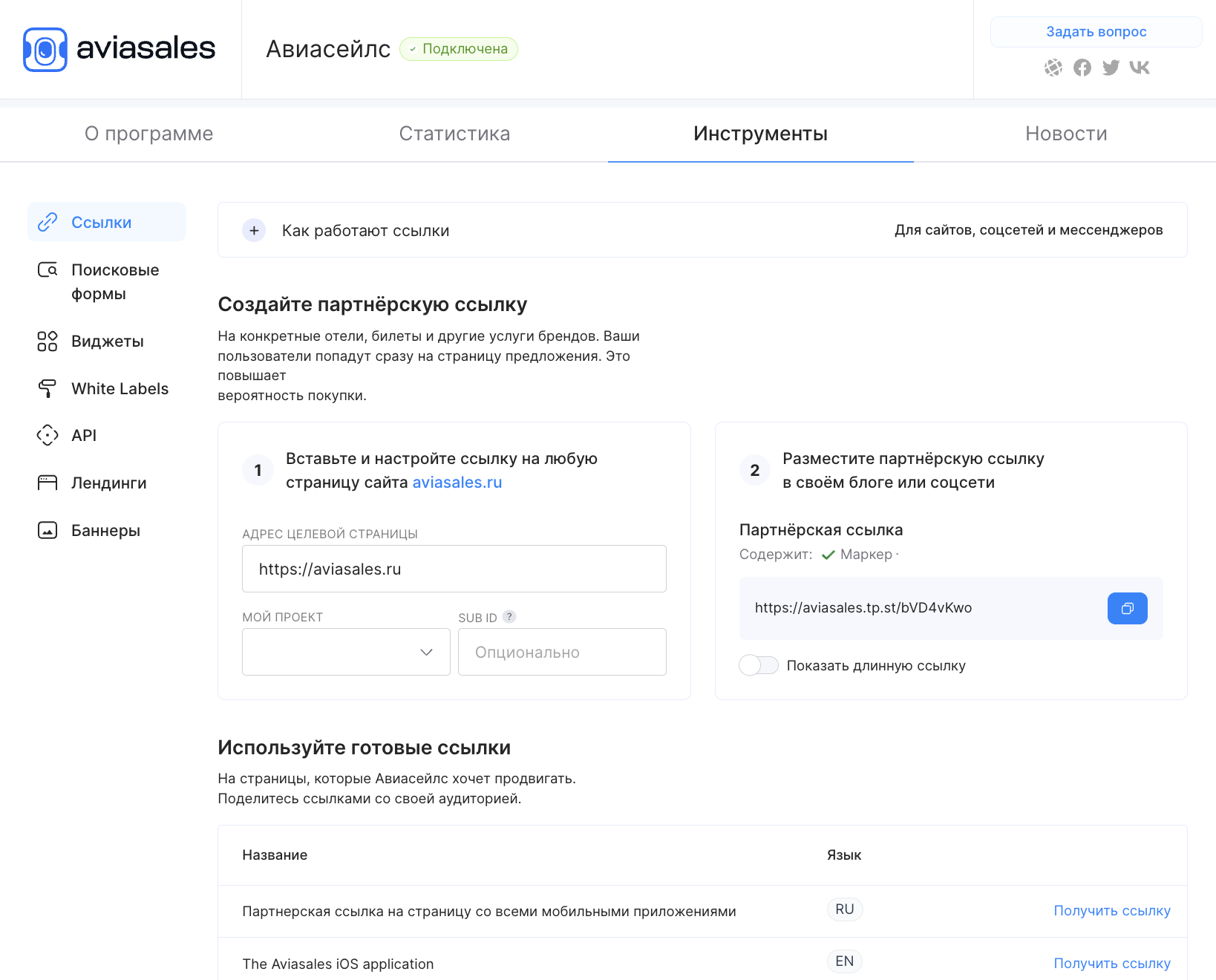The height and width of the screenshot is (980, 1216).
Task: Copy the partner link with copy icon
Action: (x=1127, y=608)
